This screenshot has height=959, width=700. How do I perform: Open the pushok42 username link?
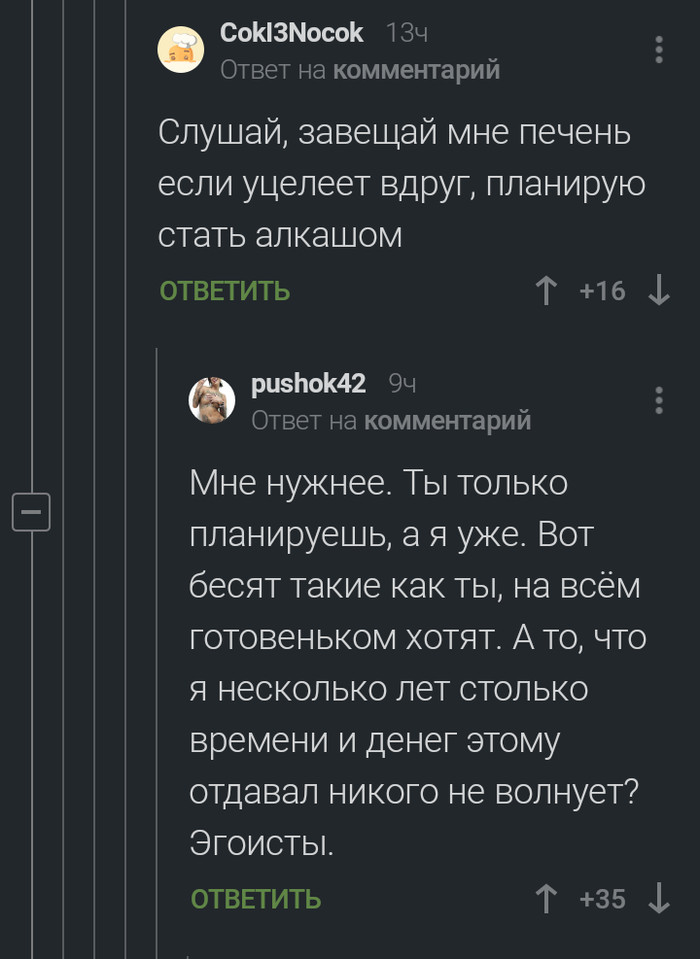[x=308, y=384]
